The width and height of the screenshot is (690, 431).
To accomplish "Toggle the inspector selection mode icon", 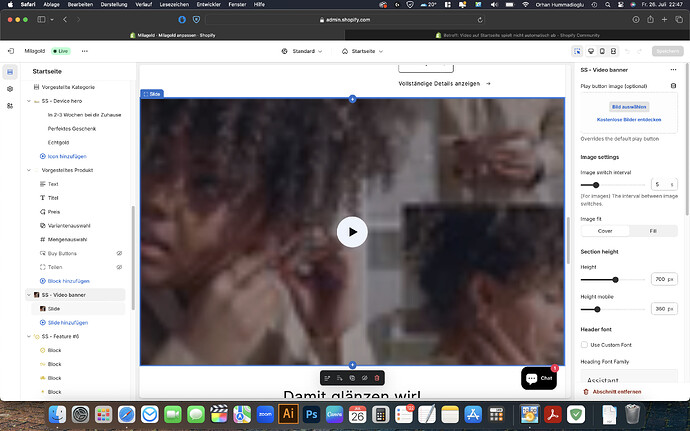I will tap(577, 52).
